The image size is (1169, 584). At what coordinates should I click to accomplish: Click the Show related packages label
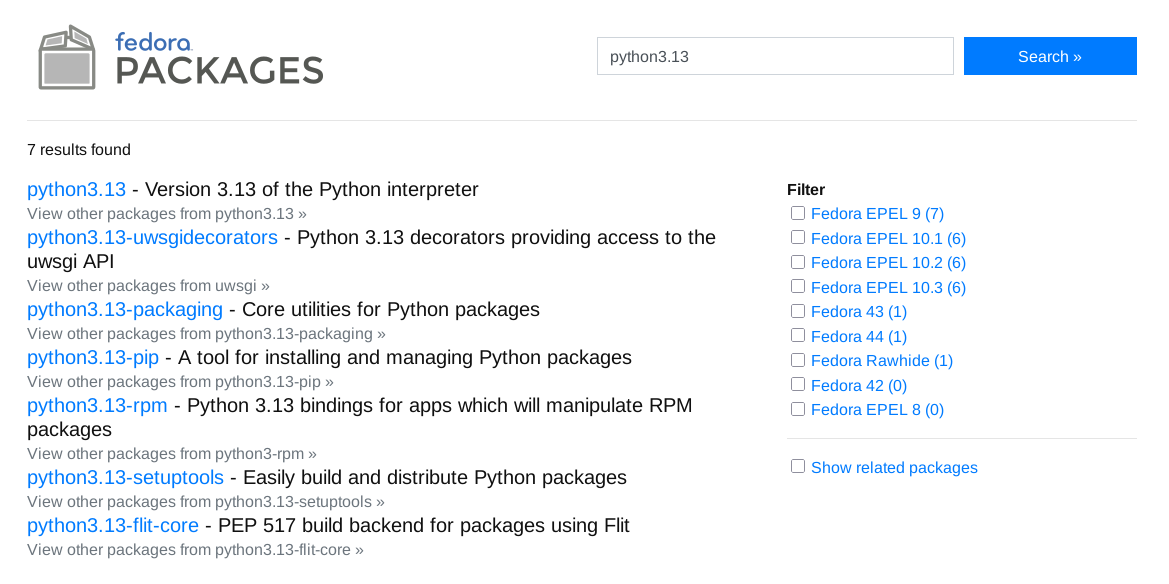coord(895,468)
